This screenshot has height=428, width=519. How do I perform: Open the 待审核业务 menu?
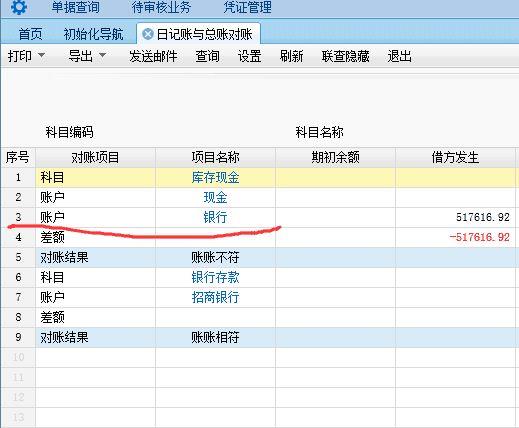[x=161, y=7]
